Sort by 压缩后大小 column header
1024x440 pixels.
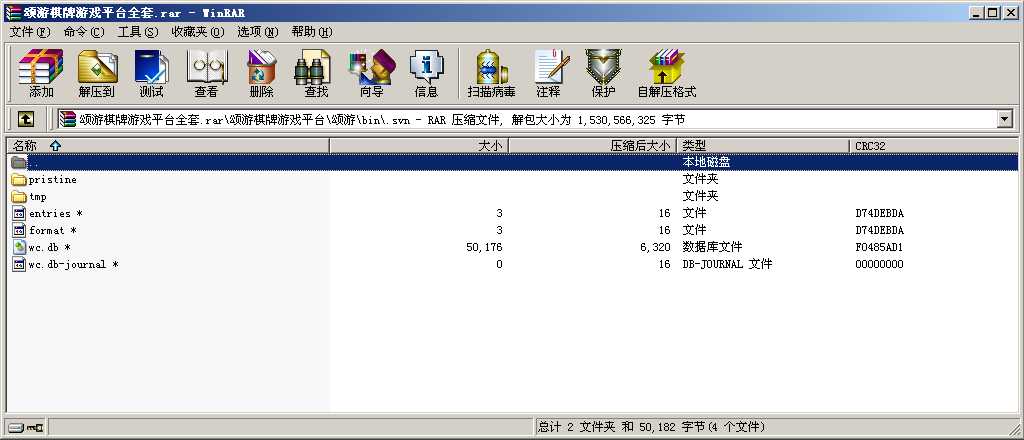(x=592, y=146)
